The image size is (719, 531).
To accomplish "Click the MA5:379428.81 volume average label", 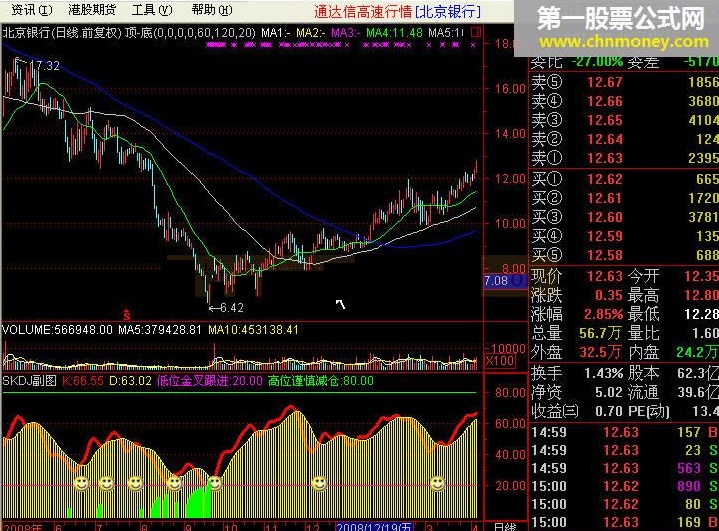I will 160,330.
